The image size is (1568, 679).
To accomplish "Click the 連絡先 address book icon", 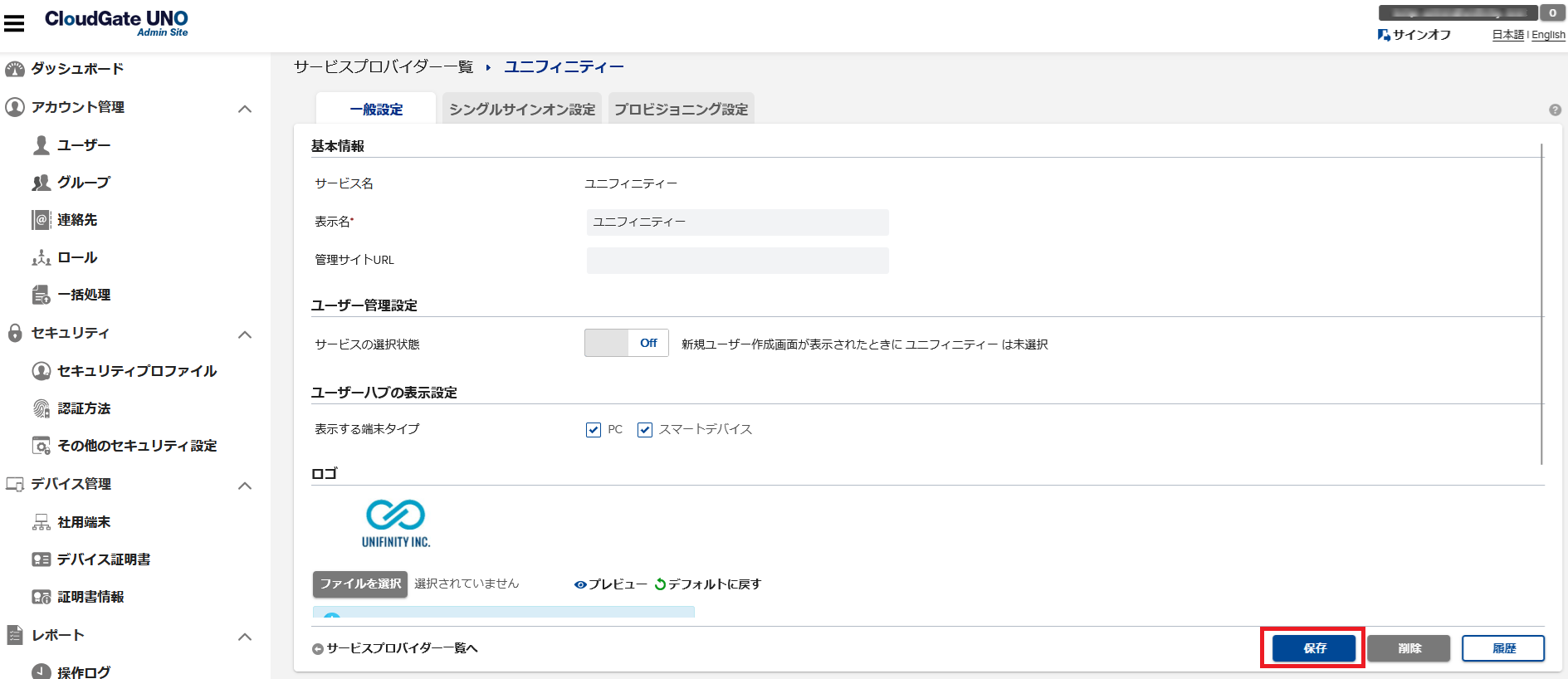I will tap(42, 220).
